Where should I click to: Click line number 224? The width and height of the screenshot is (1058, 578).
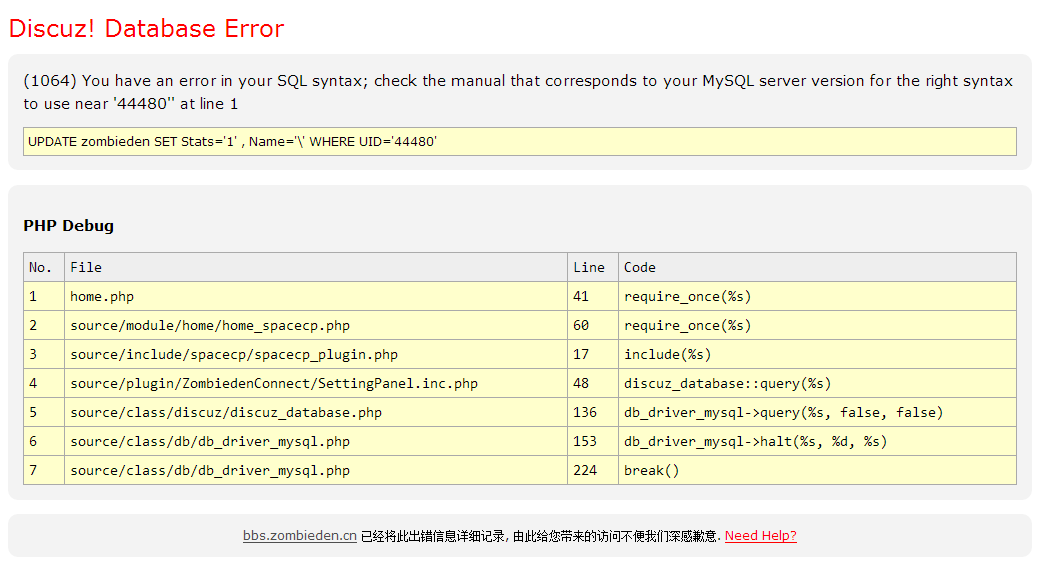click(585, 470)
